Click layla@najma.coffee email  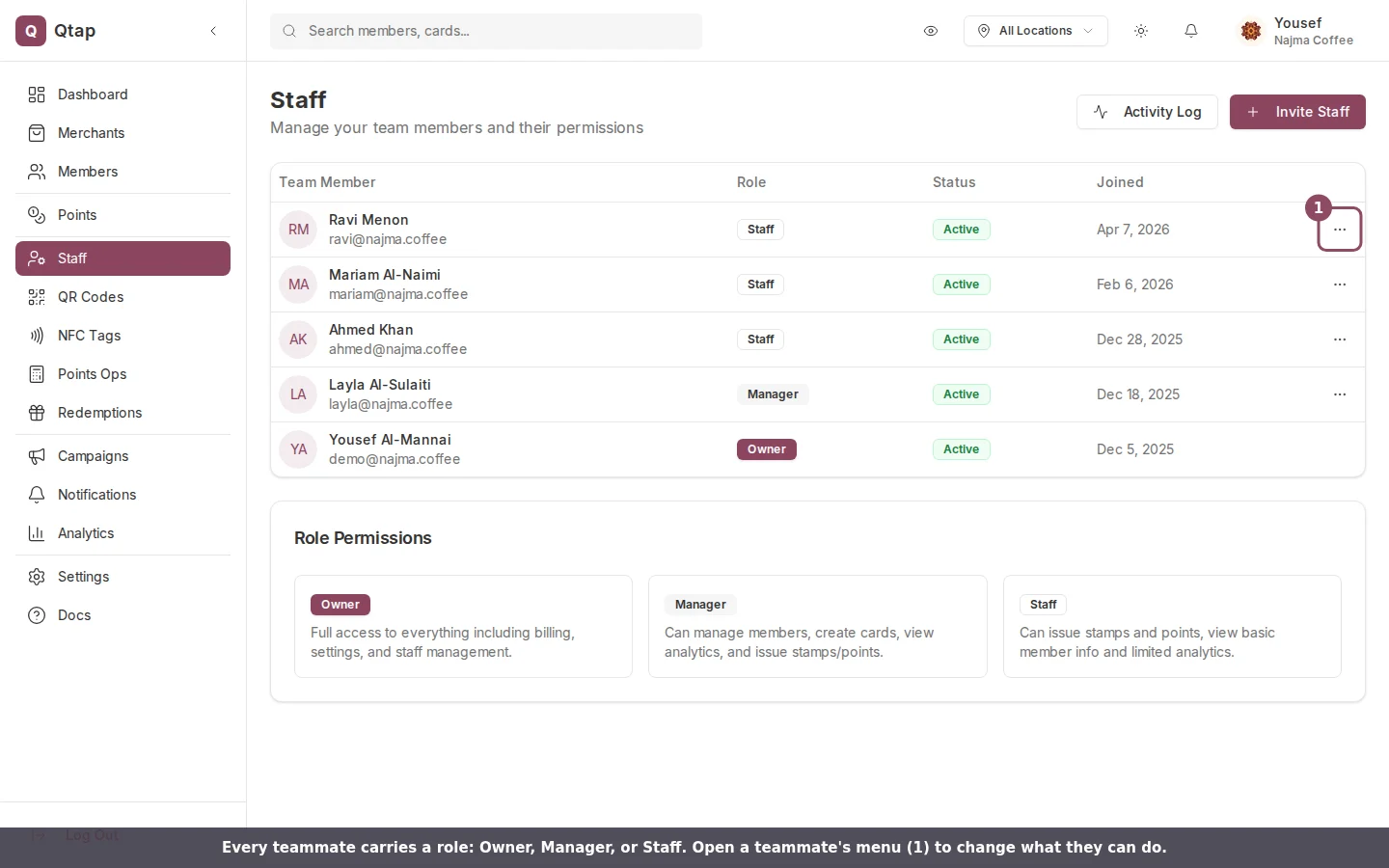[391, 404]
